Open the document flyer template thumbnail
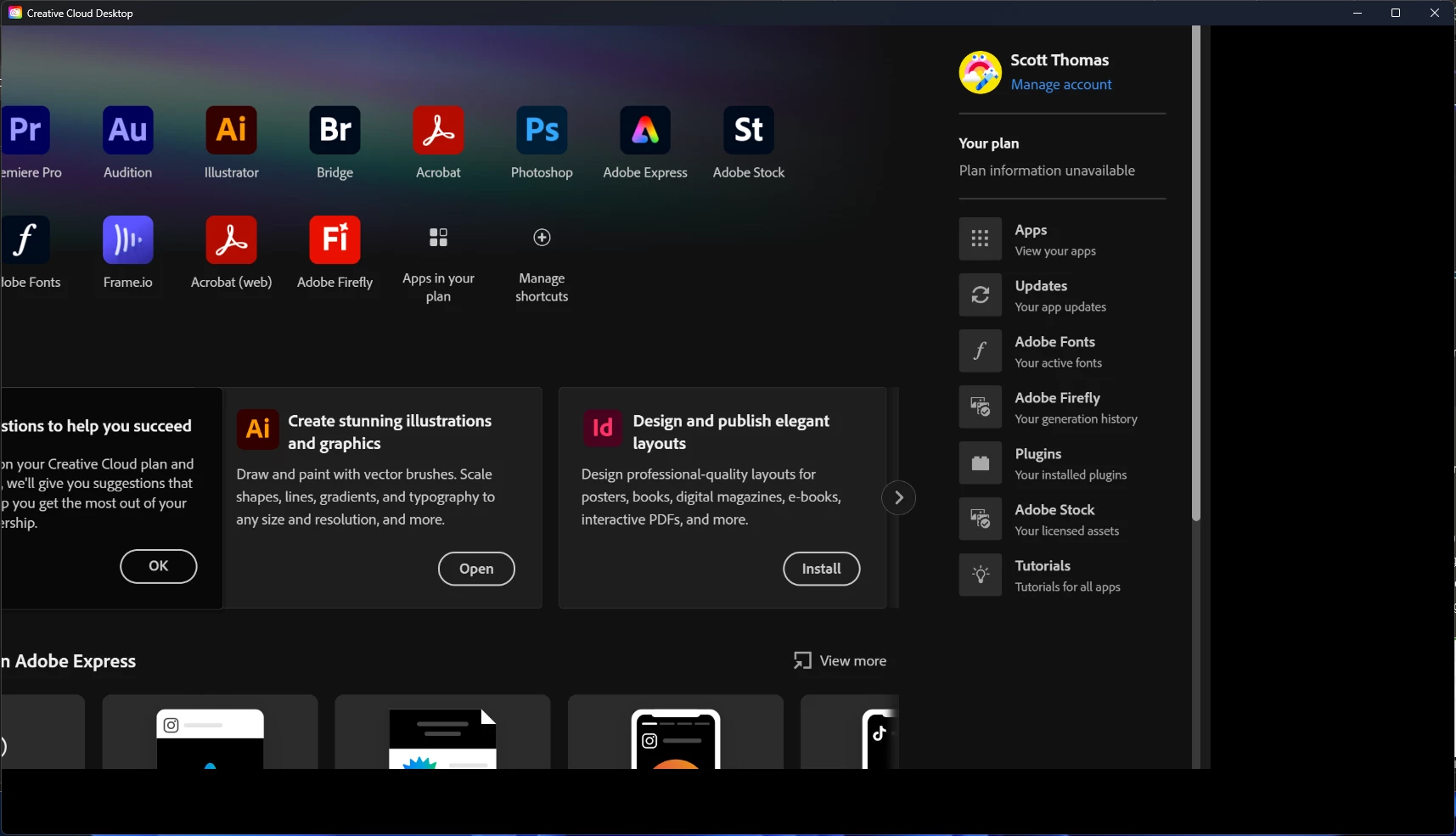 pyautogui.click(x=442, y=732)
